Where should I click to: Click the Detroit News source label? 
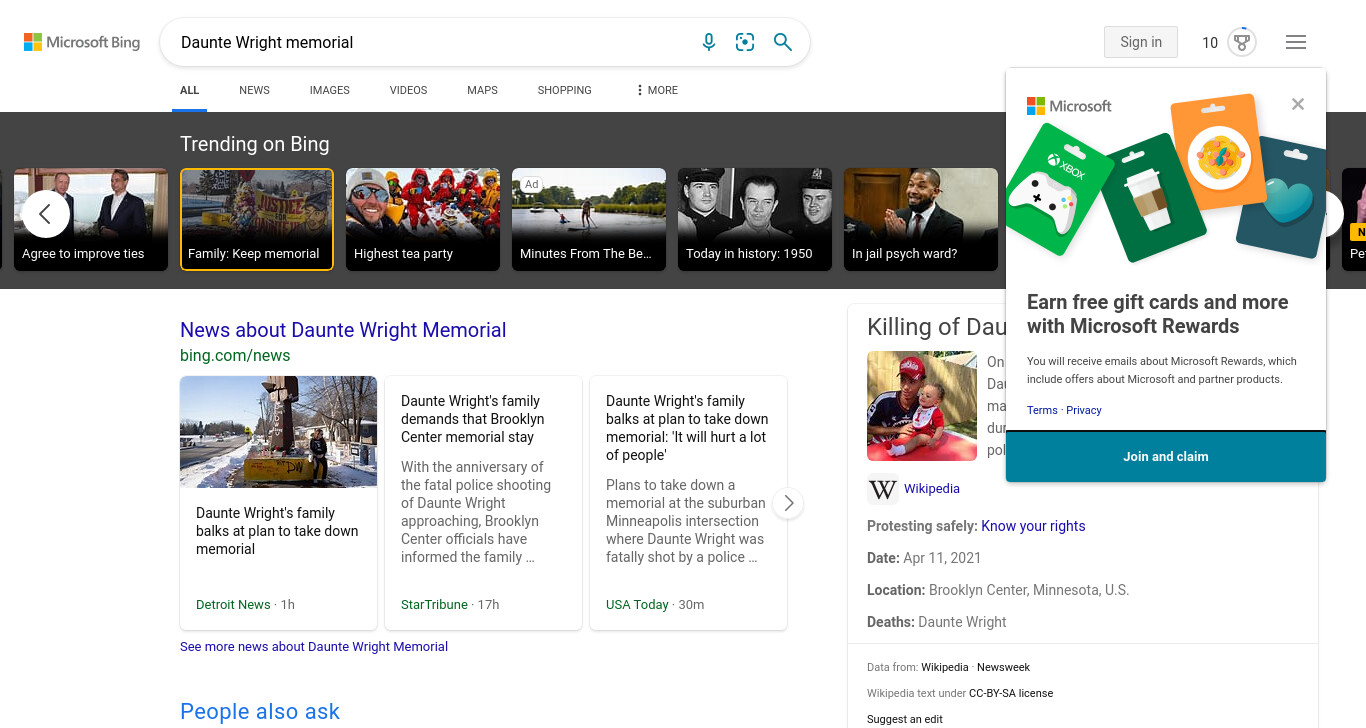233,605
